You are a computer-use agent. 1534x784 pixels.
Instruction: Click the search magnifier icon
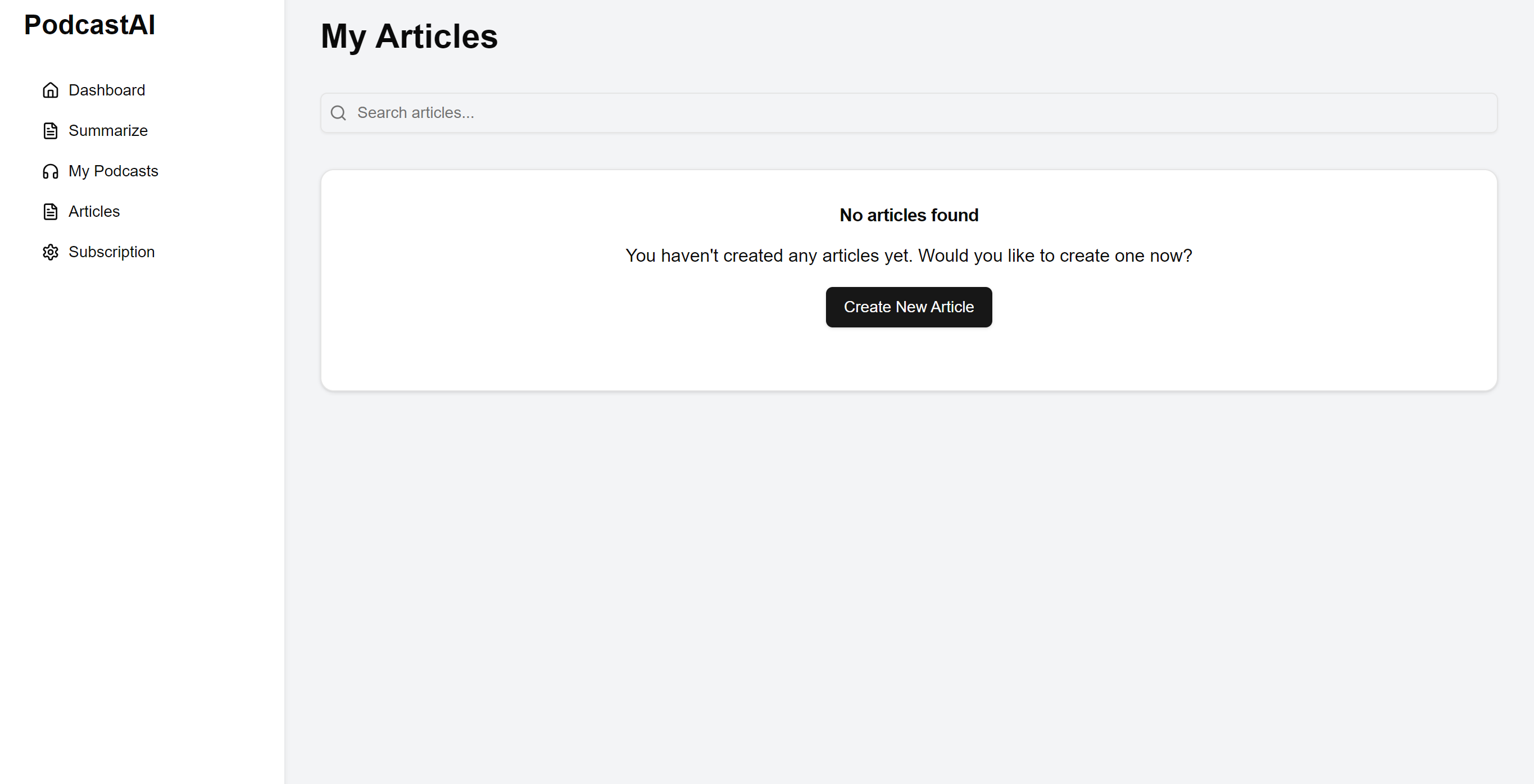[338, 112]
